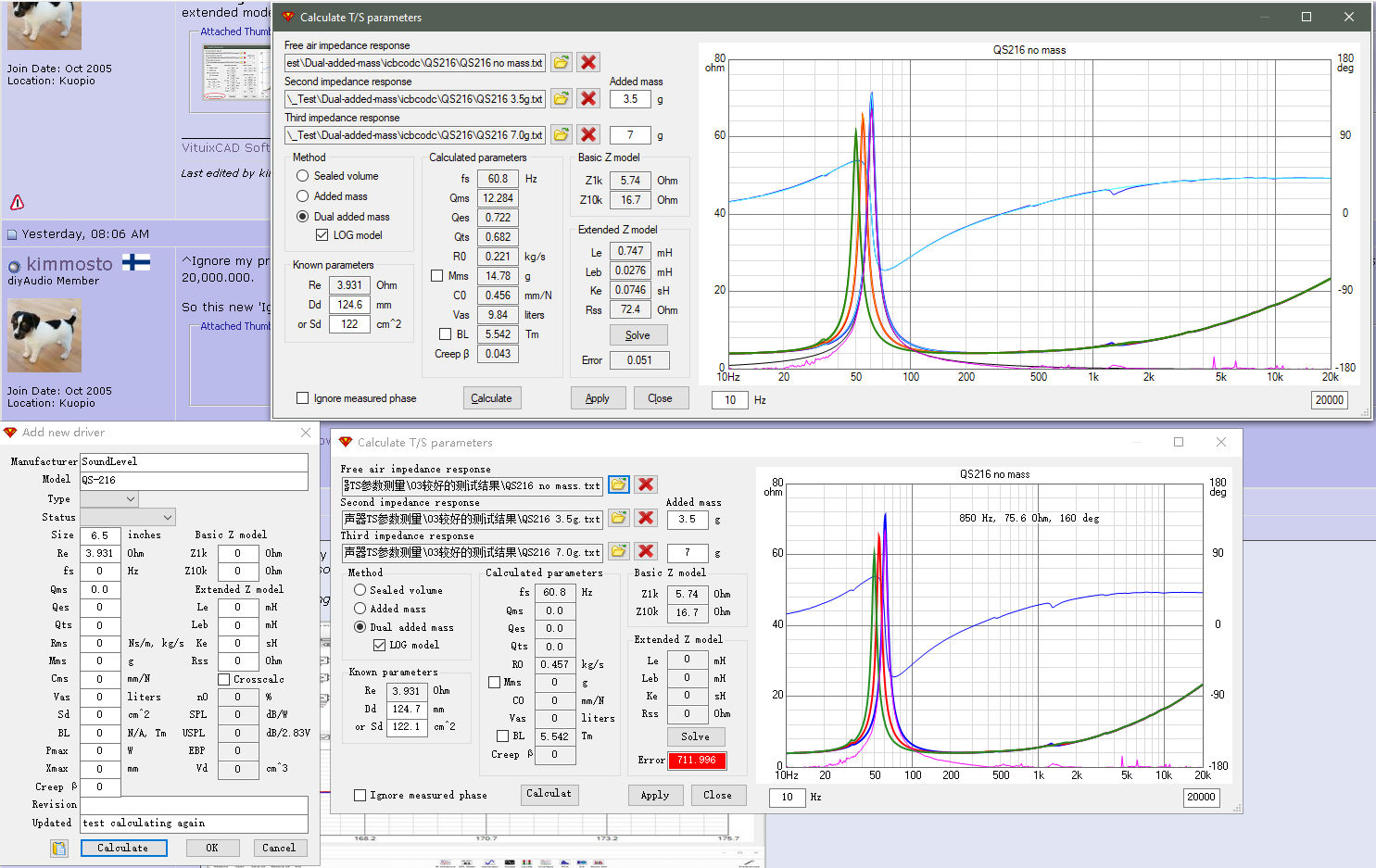Clear third impedance file in lower window

[x=646, y=551]
